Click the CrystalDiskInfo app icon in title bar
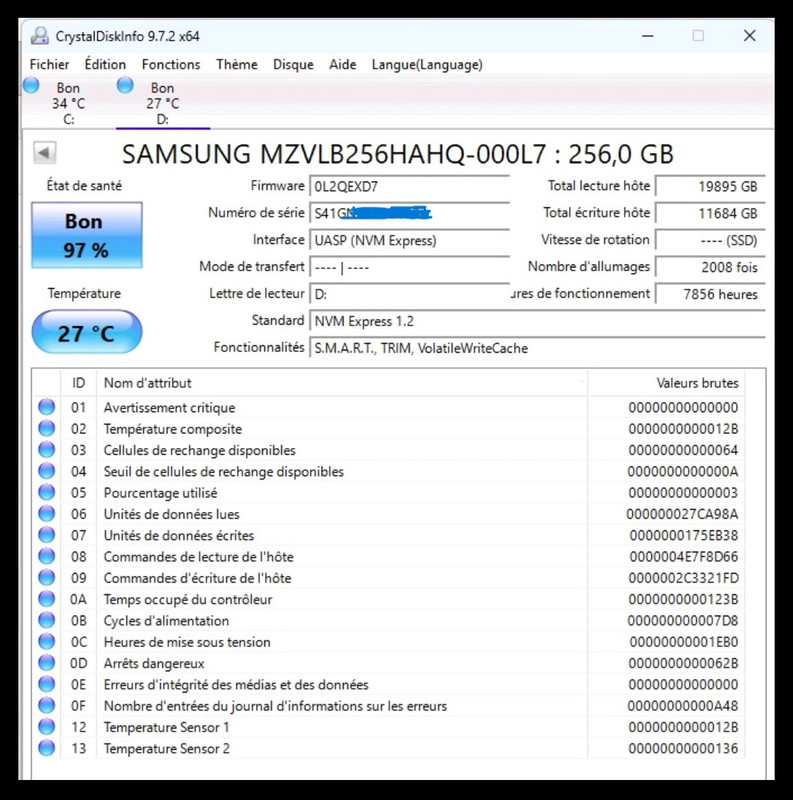Screen dimensions: 793x800 click(x=39, y=36)
